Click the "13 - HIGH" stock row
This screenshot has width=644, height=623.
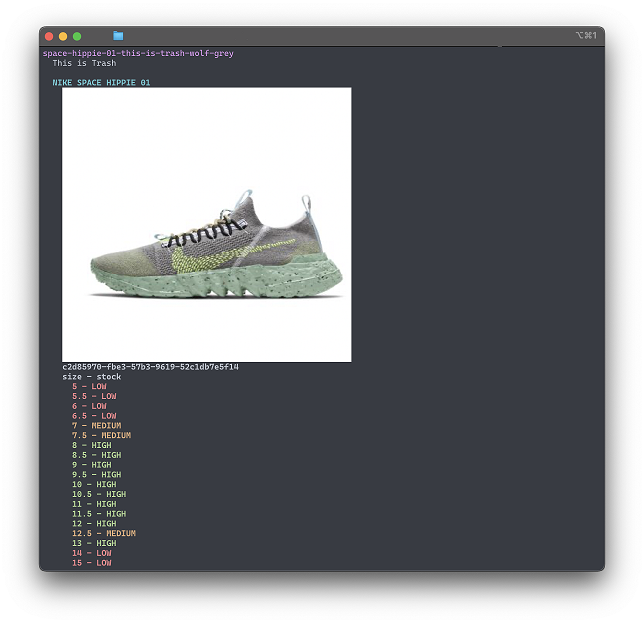[94, 543]
